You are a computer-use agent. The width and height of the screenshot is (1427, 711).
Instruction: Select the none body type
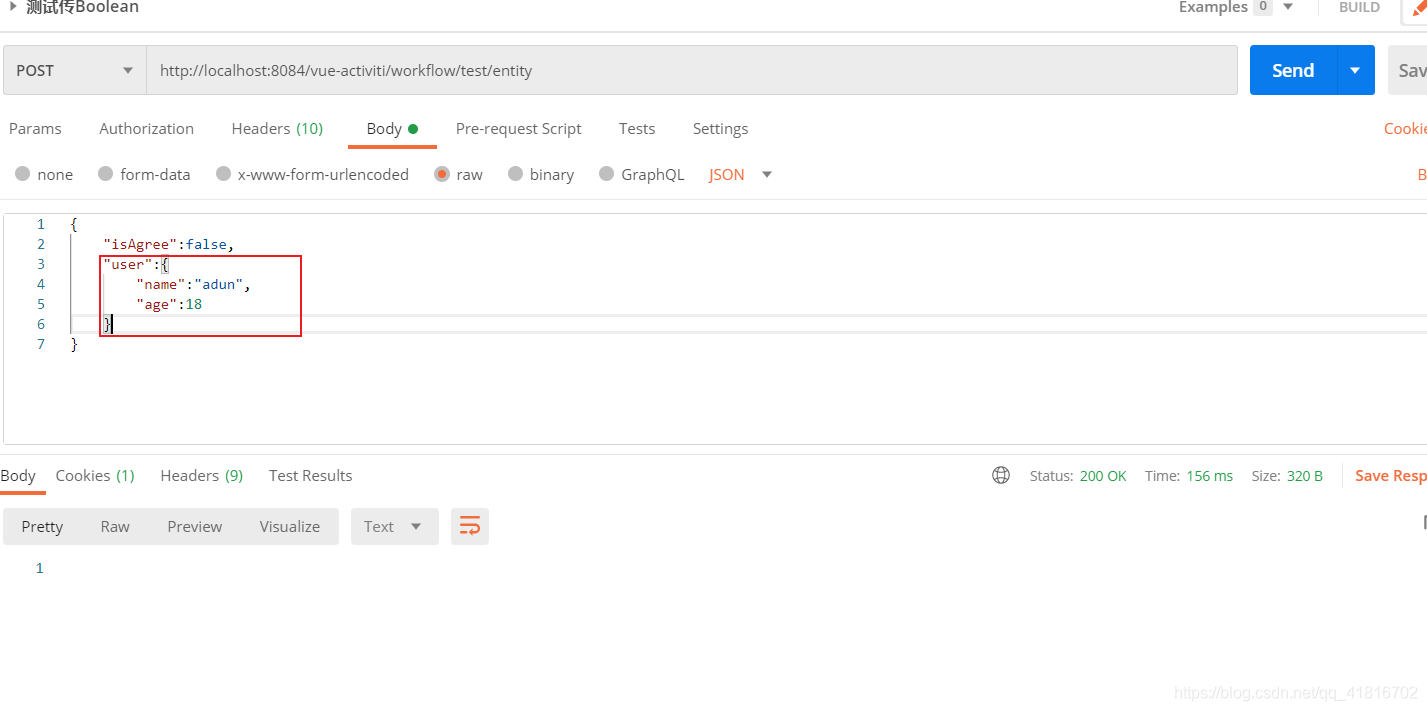click(x=44, y=174)
